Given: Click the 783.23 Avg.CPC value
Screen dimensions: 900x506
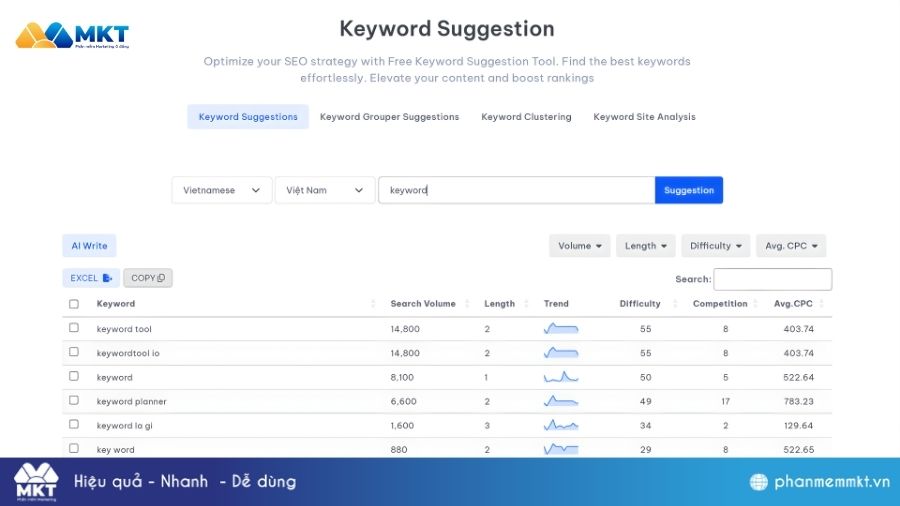Looking at the screenshot, I should coord(798,401).
